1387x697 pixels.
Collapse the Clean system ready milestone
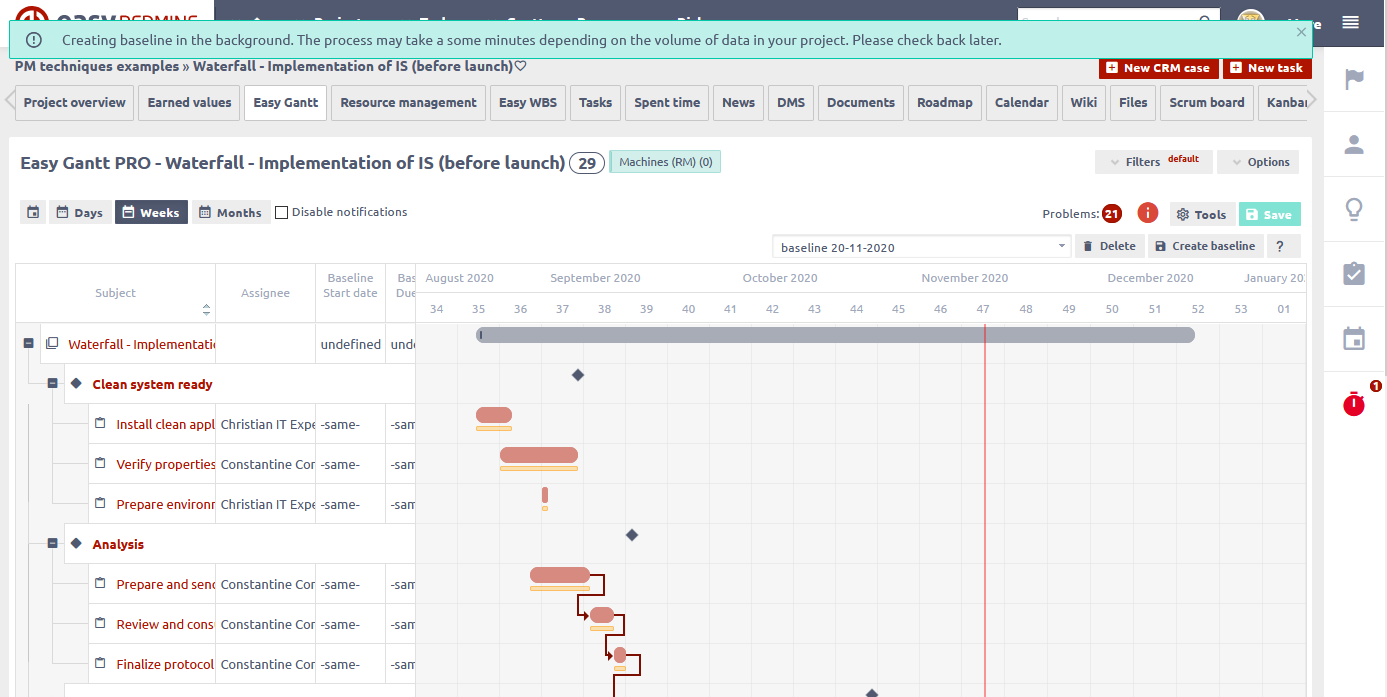coord(52,384)
